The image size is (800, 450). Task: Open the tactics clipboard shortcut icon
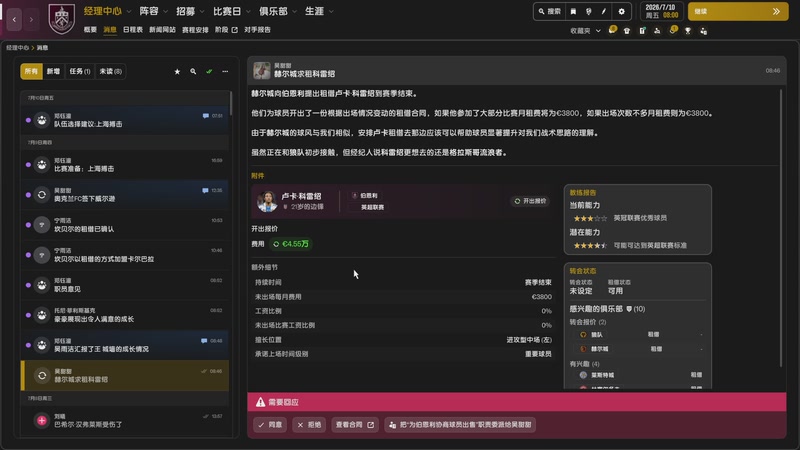point(642,31)
